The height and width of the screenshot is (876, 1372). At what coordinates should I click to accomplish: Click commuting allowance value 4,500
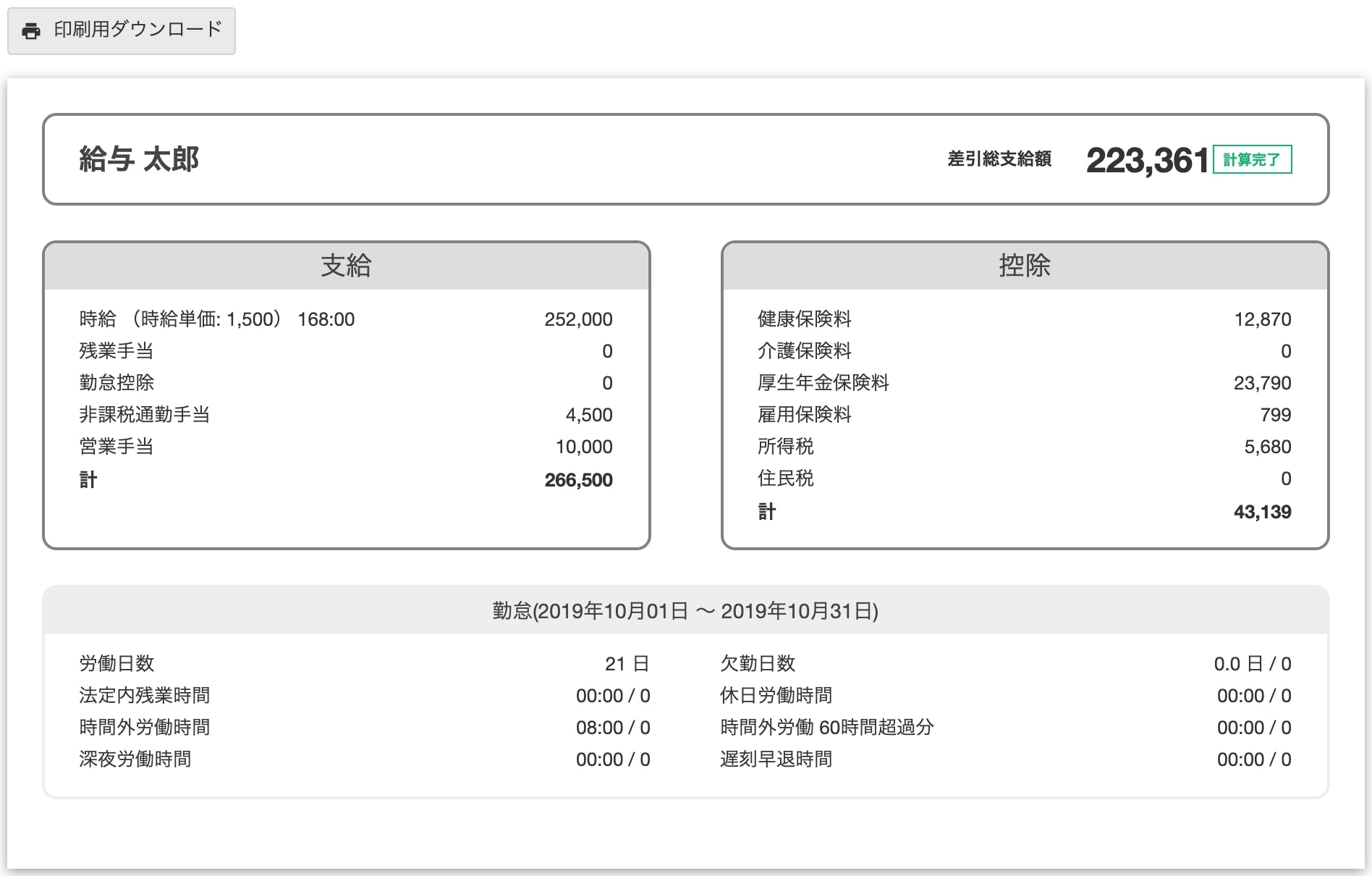point(589,415)
